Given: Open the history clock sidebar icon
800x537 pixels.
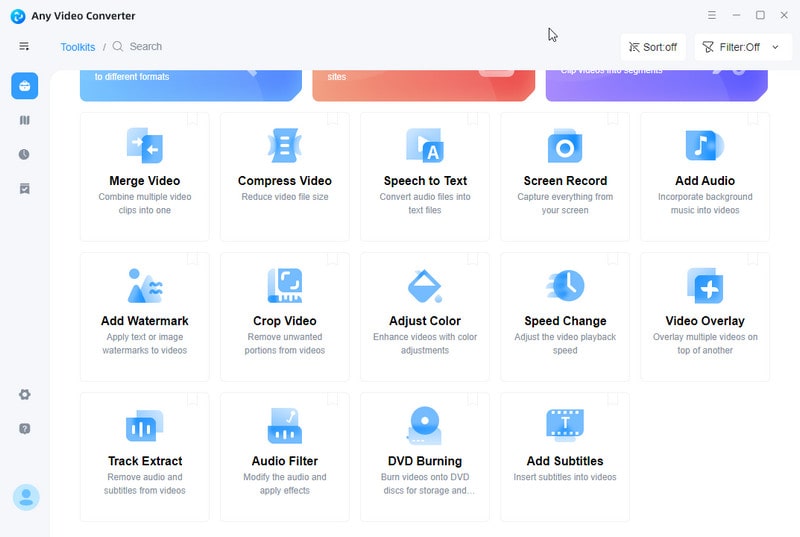Looking at the screenshot, I should [24, 155].
